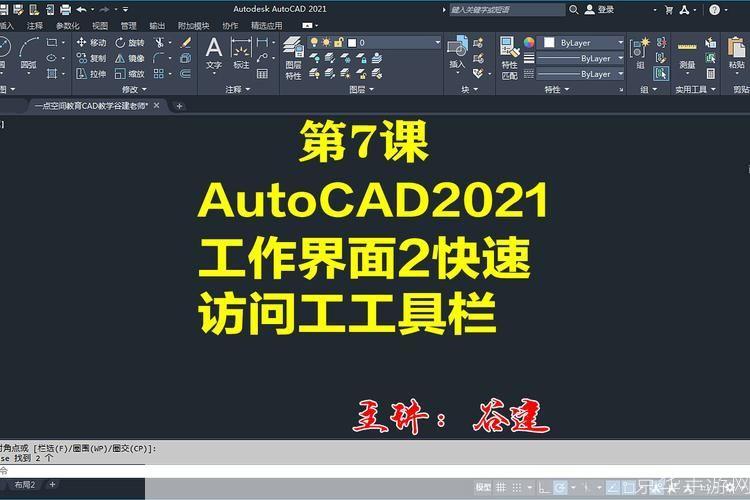Select the Fillet tool icon
Viewport: 750px width, 500px height.
pos(158,58)
